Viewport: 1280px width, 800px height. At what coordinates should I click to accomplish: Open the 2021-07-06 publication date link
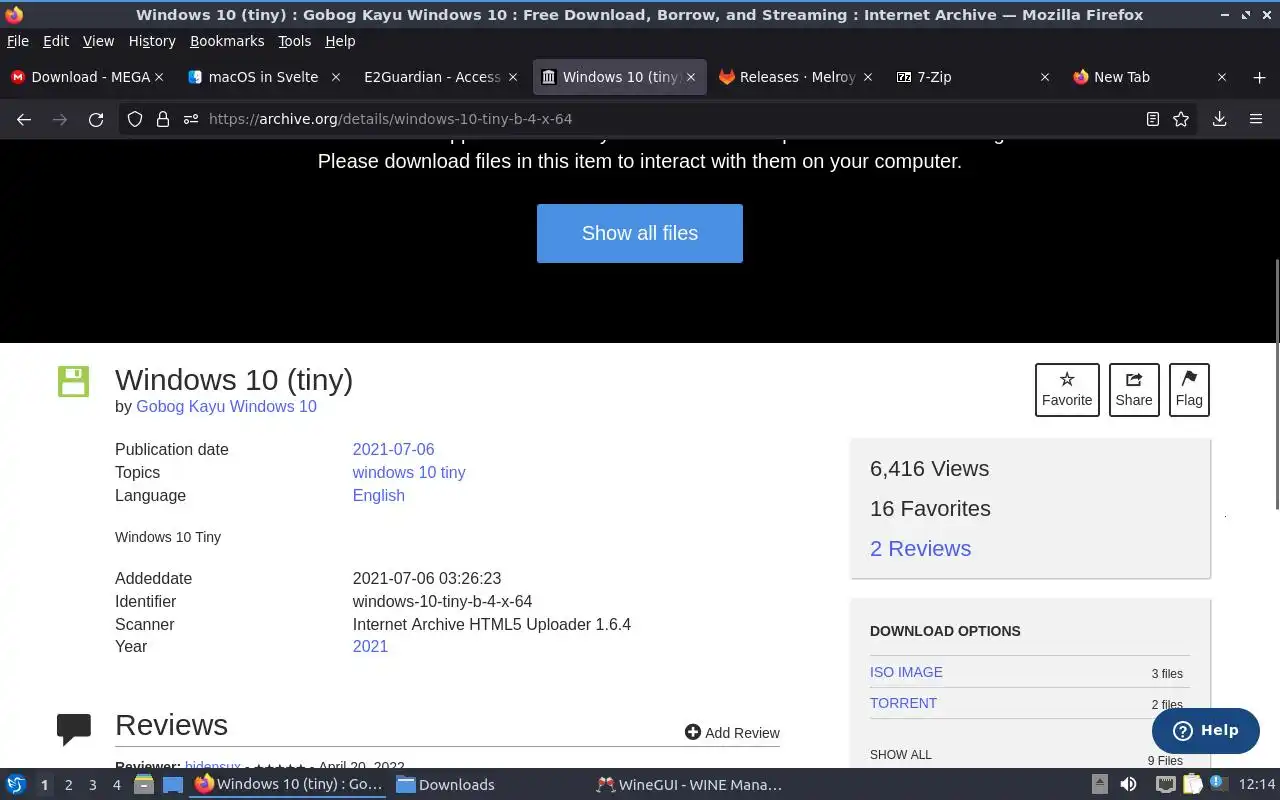tap(393, 449)
